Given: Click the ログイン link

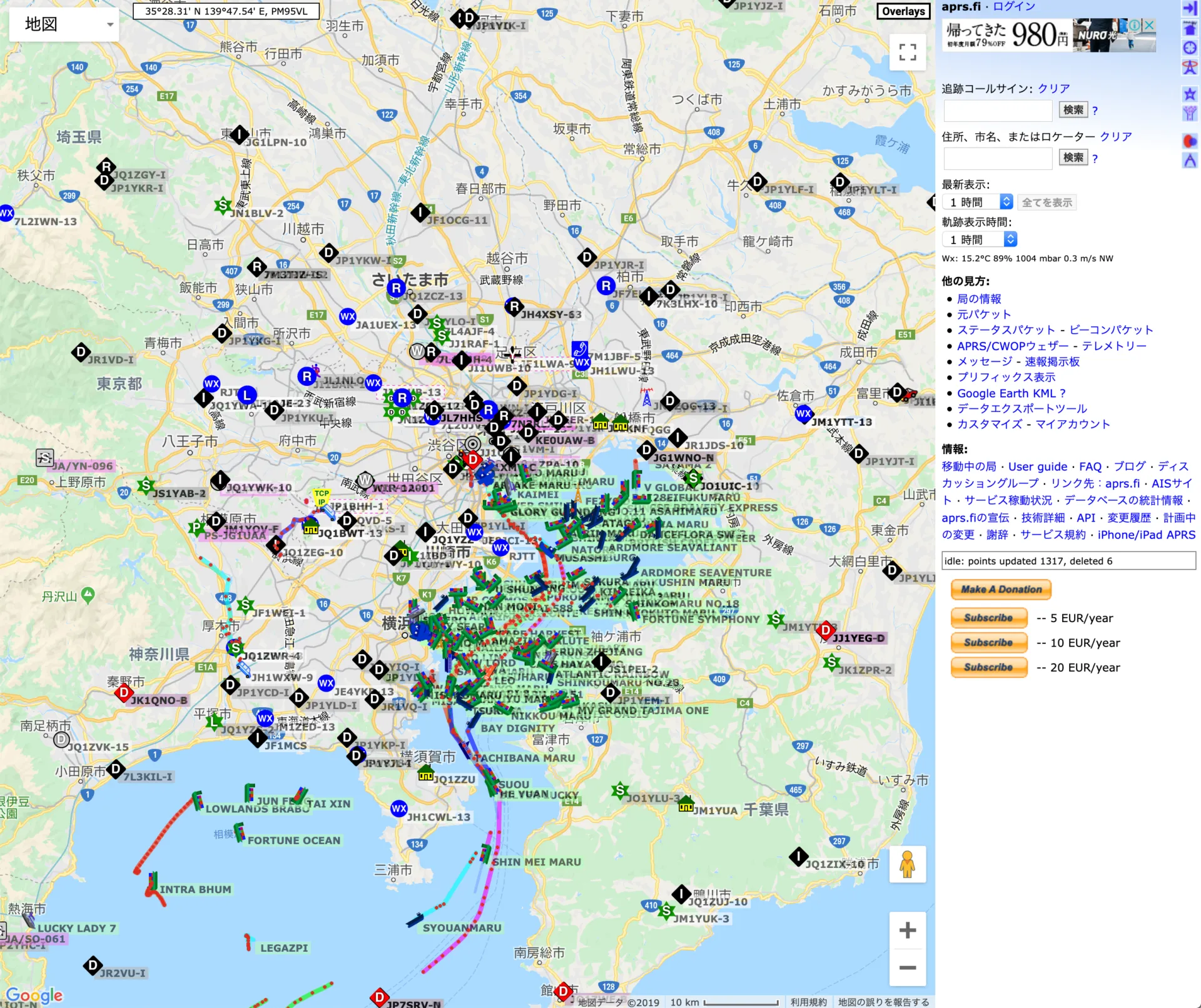Looking at the screenshot, I should click(x=1014, y=7).
